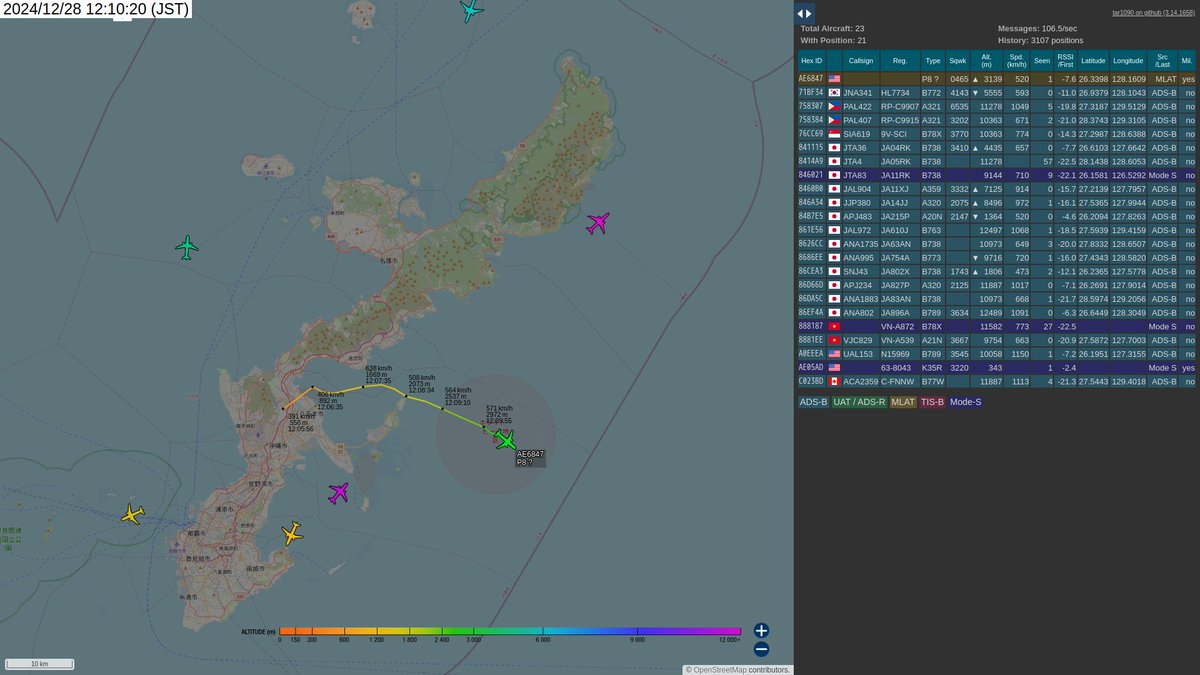Image resolution: width=1200 pixels, height=675 pixels.
Task: Click callsign SNJ43 in the table
Action: 856,271
